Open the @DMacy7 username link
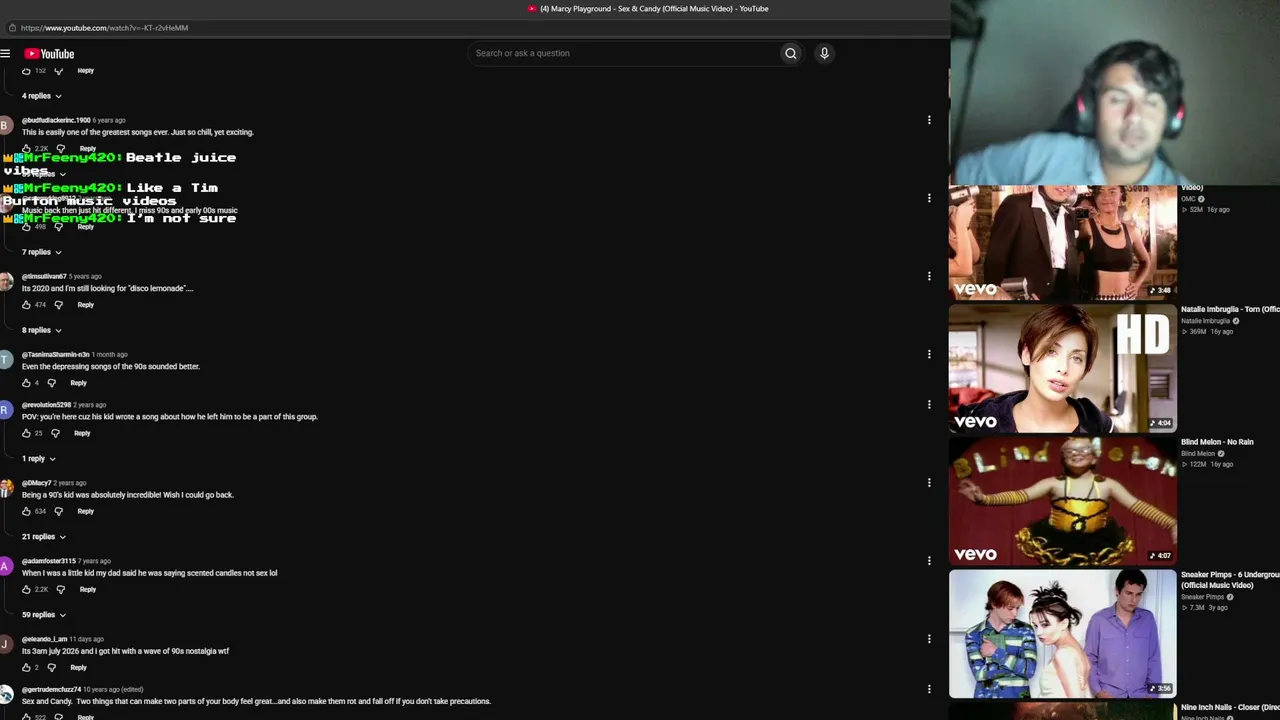The height and width of the screenshot is (720, 1280). (x=37, y=483)
